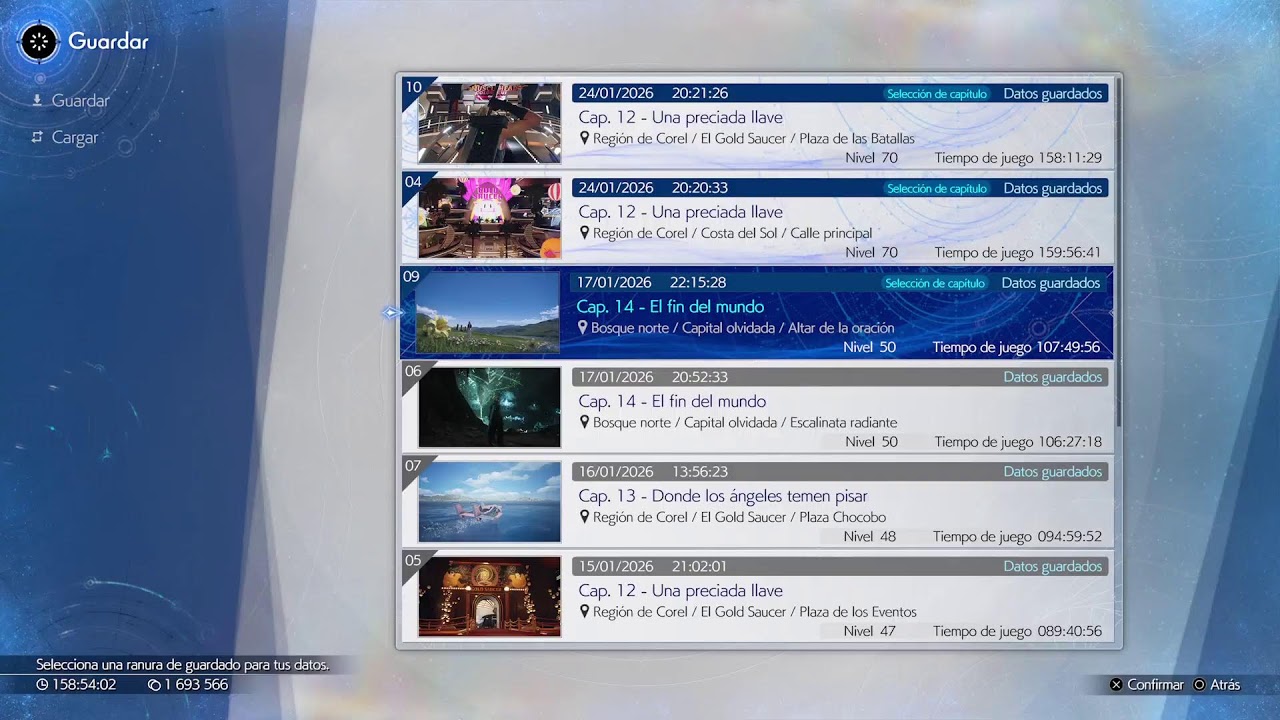Viewport: 1280px width, 720px height.
Task: Click slot number badge 07
Action: pos(412,466)
